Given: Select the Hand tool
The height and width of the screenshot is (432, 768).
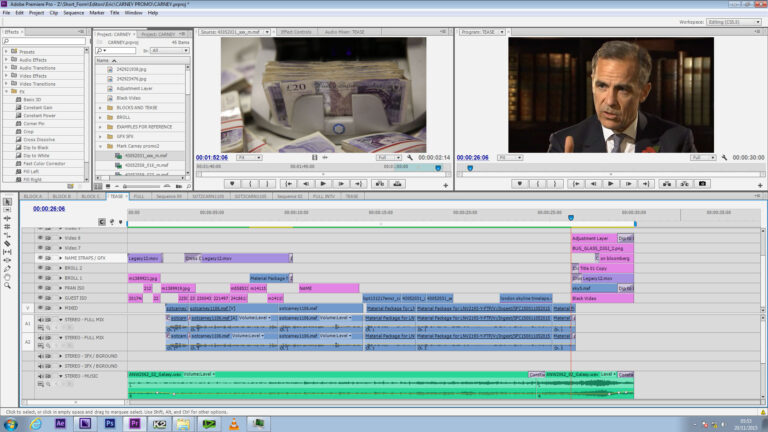Looking at the screenshot, I should coord(7,277).
